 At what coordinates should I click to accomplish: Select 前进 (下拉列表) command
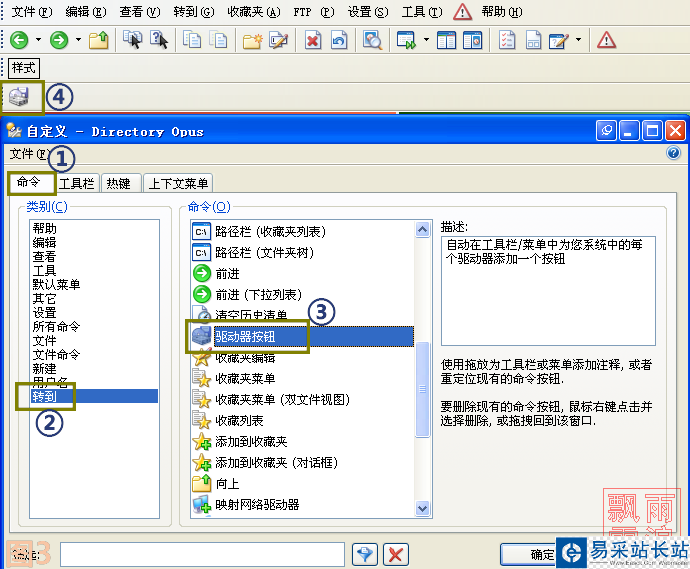click(303, 294)
